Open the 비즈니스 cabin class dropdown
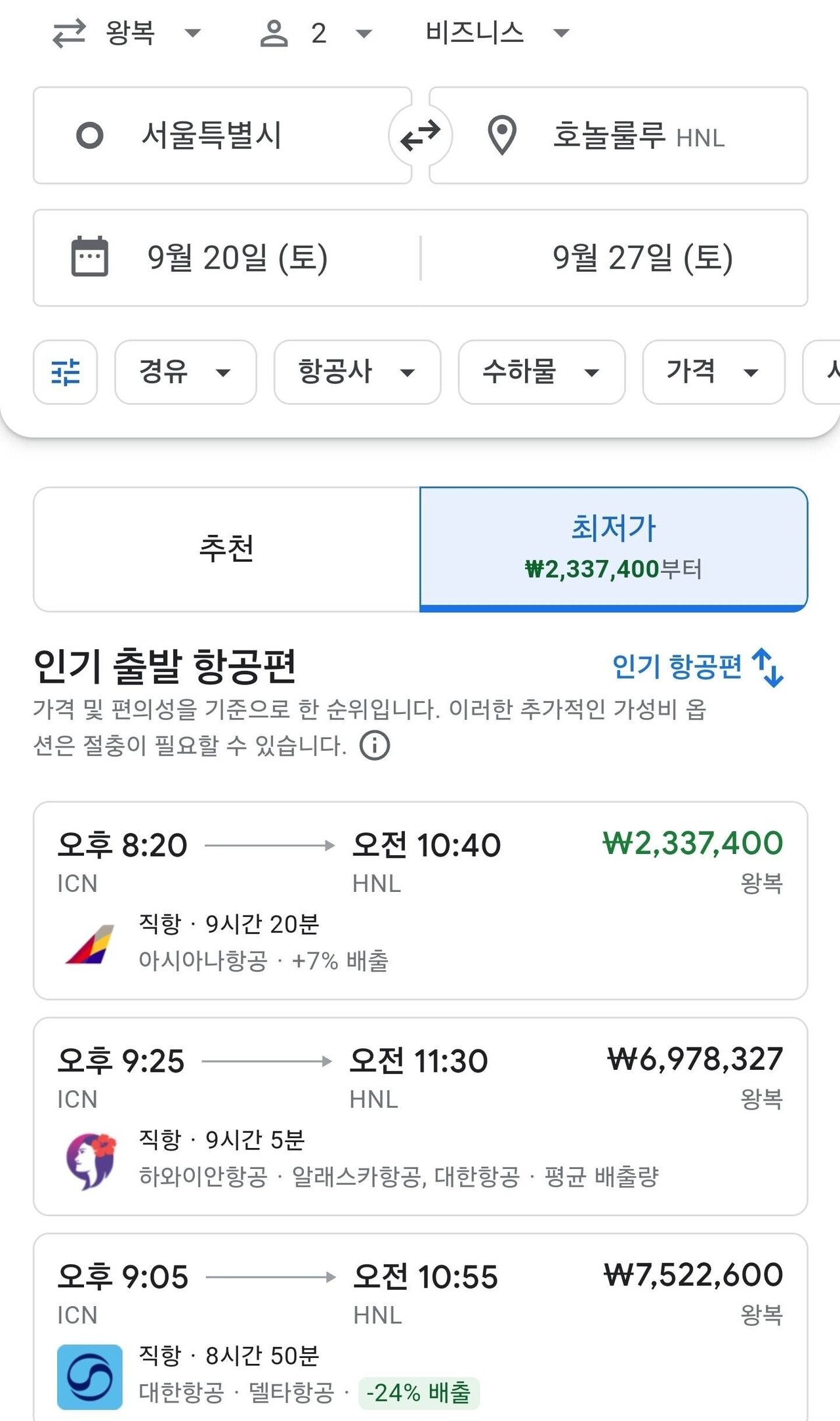Image resolution: width=840 pixels, height=1421 pixels. [494, 32]
